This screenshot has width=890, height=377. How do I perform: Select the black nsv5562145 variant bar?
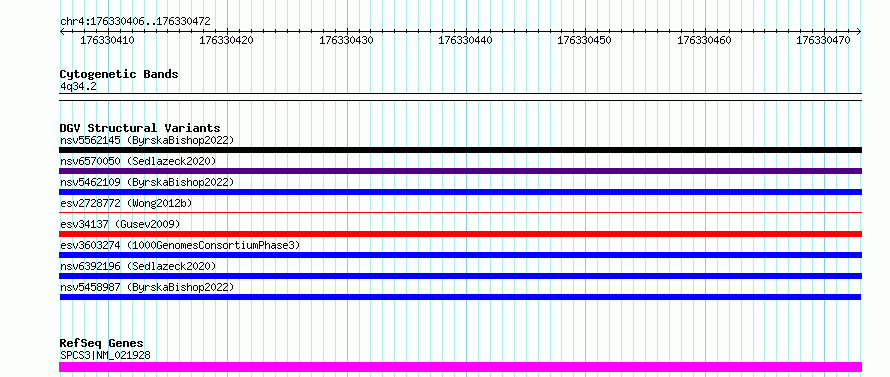(x=460, y=150)
